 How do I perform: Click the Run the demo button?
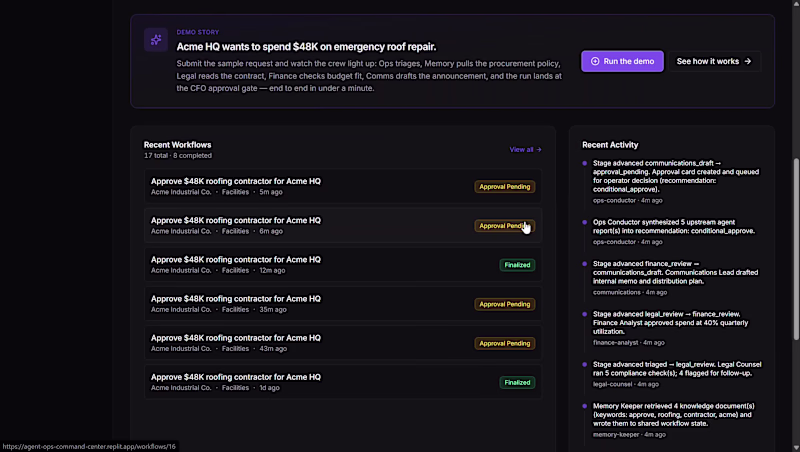622,61
